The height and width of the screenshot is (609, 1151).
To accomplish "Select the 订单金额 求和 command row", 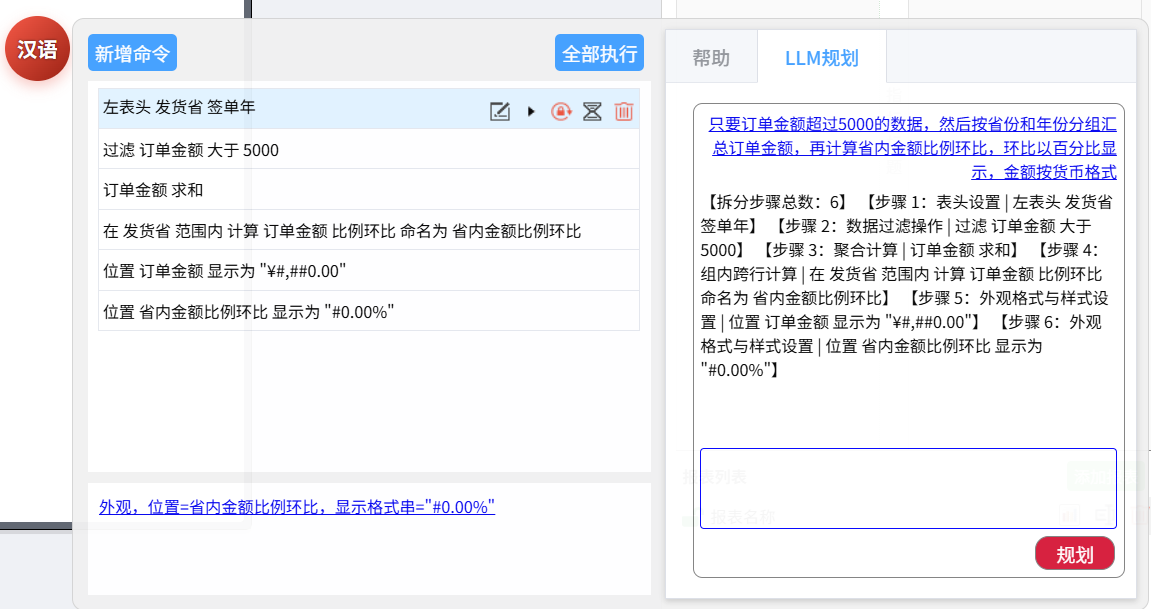I will pyautogui.click(x=153, y=190).
